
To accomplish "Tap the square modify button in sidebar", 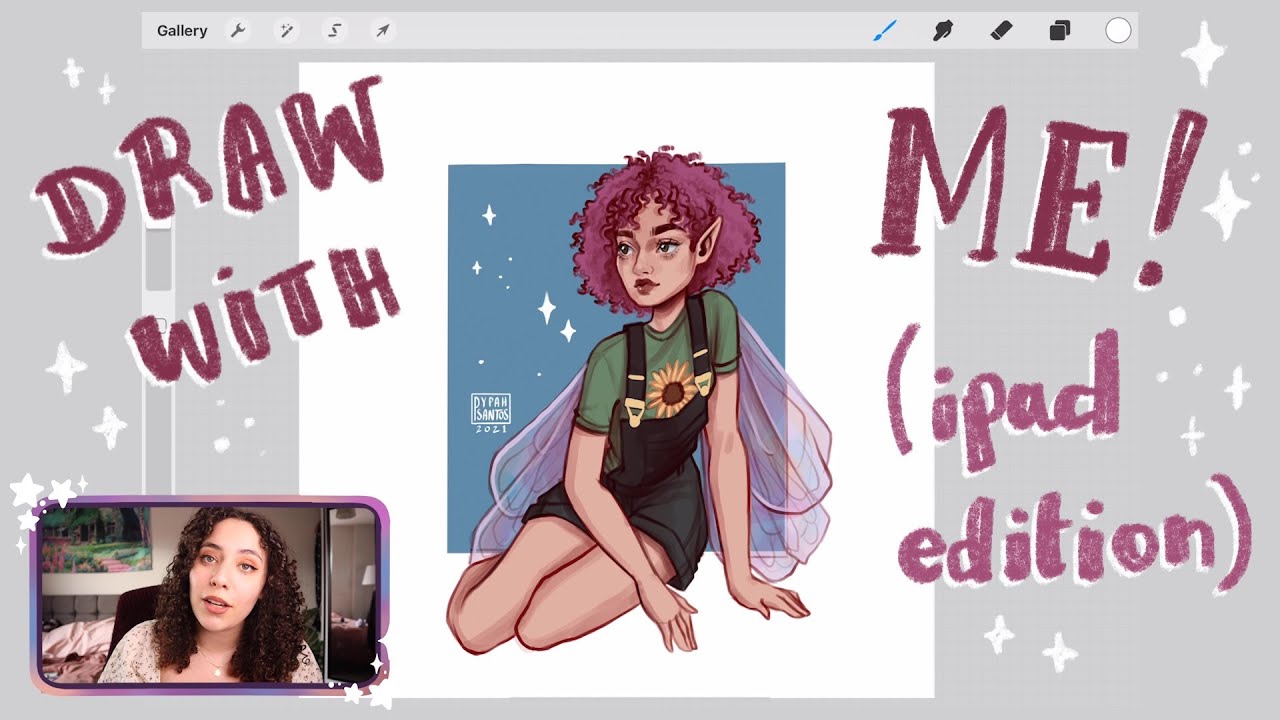I will [x=158, y=325].
